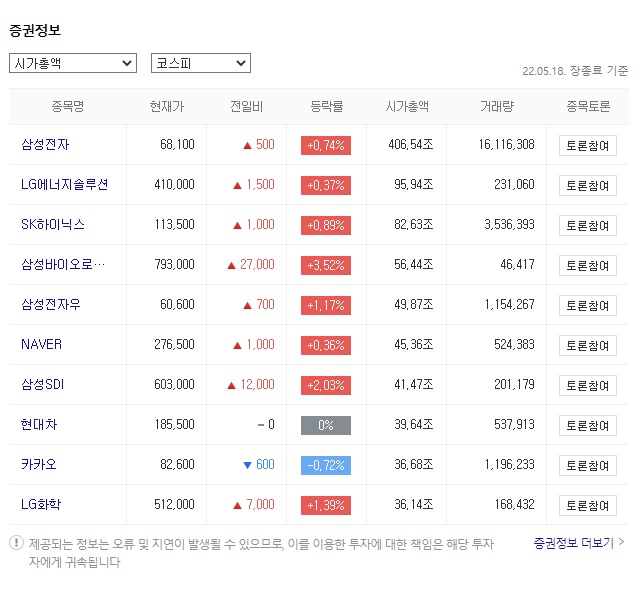Open the LG에너지솔루션 stock link
This screenshot has height=589, width=643.
(64, 184)
